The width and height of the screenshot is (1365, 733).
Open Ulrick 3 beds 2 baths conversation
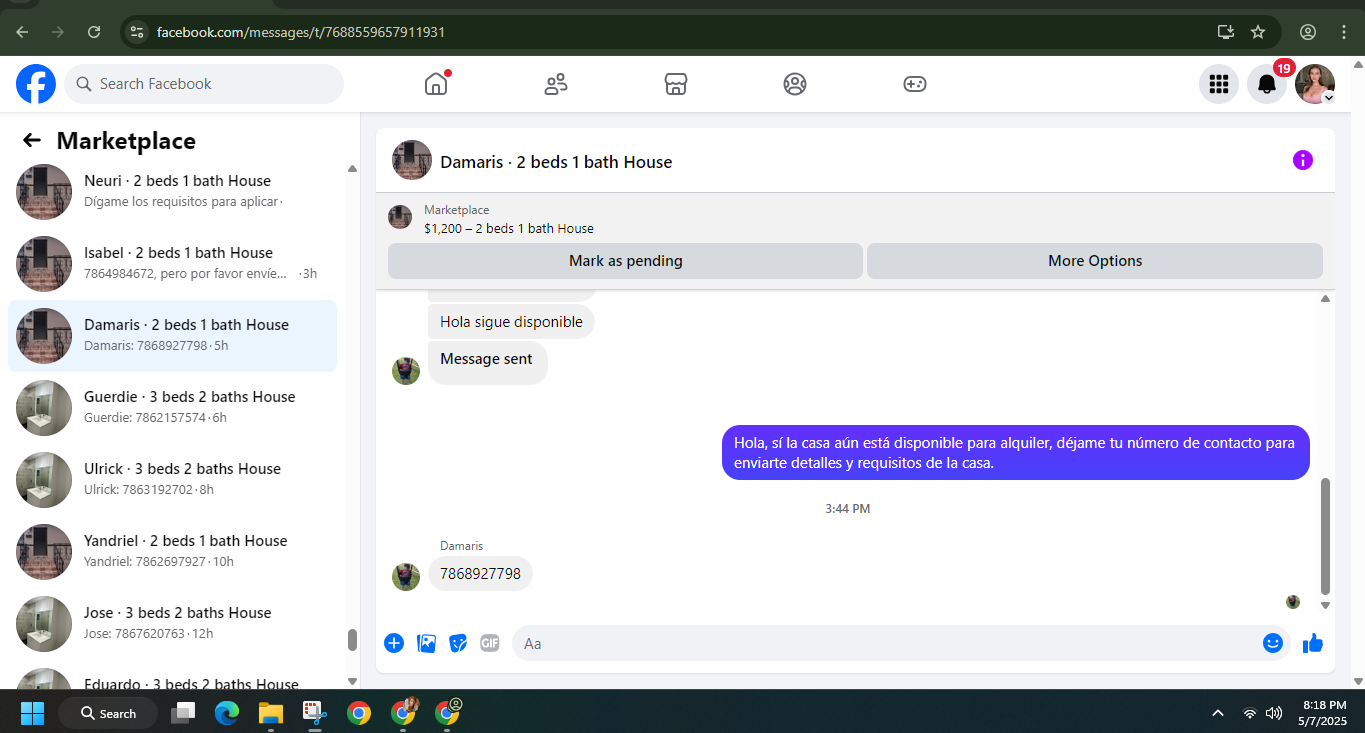tap(172, 479)
